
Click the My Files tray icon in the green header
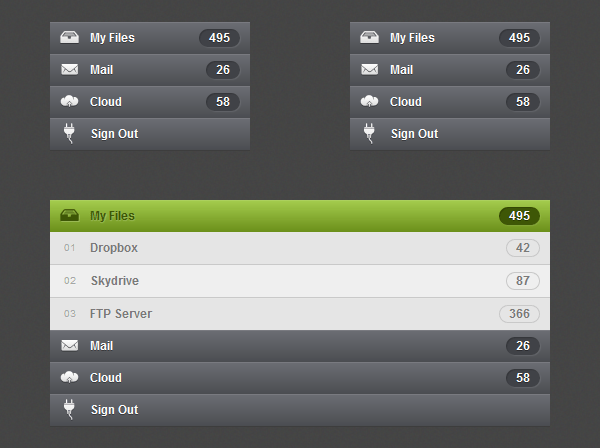pos(69,215)
